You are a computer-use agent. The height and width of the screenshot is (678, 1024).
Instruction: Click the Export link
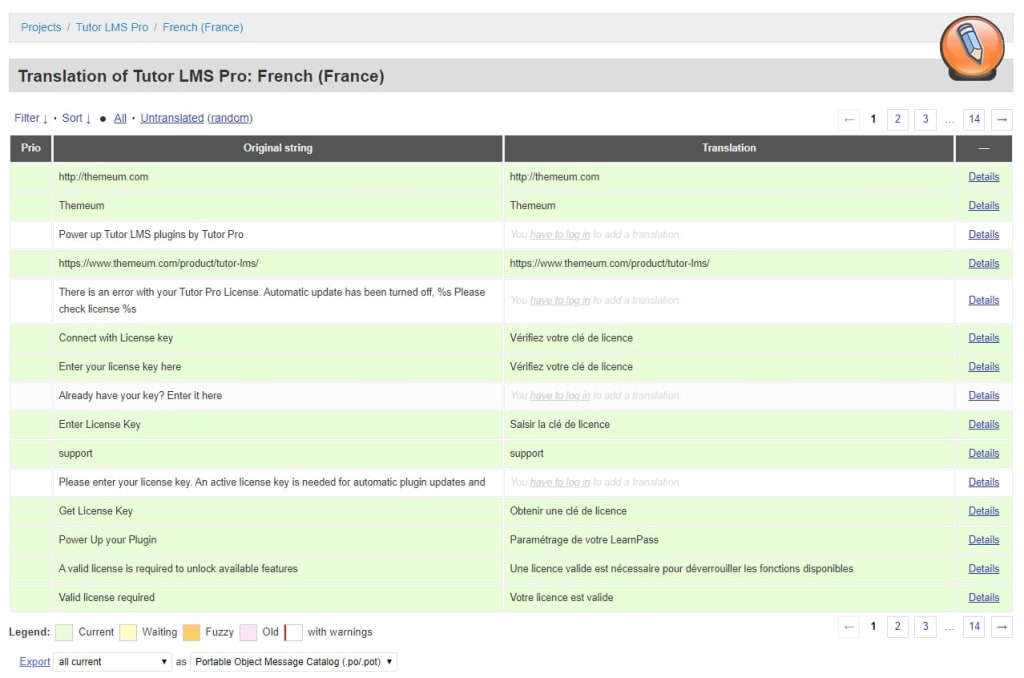(35, 662)
